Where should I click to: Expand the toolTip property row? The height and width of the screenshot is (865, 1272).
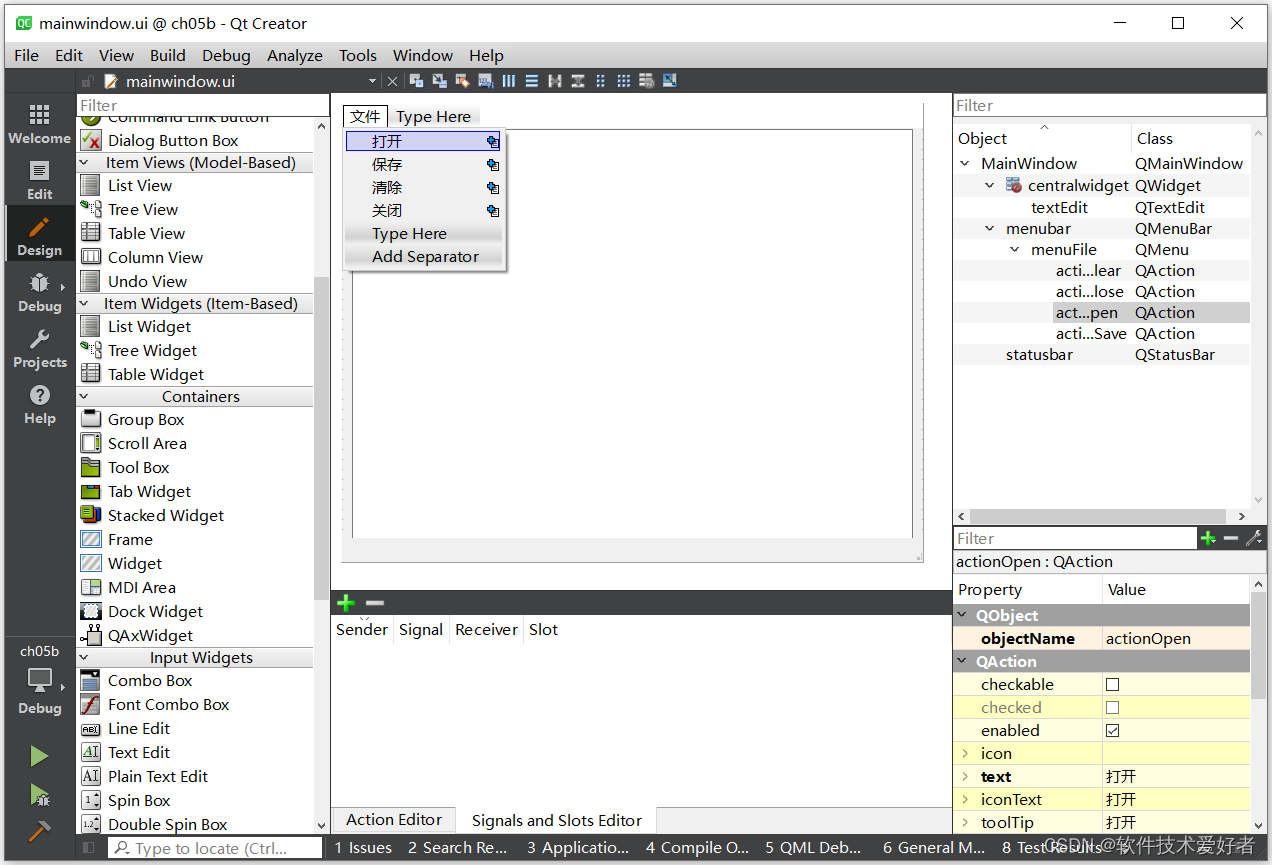click(x=965, y=823)
